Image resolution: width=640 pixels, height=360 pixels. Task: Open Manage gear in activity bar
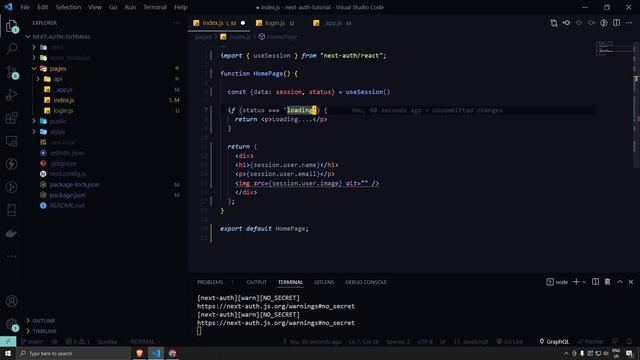pyautogui.click(x=12, y=325)
